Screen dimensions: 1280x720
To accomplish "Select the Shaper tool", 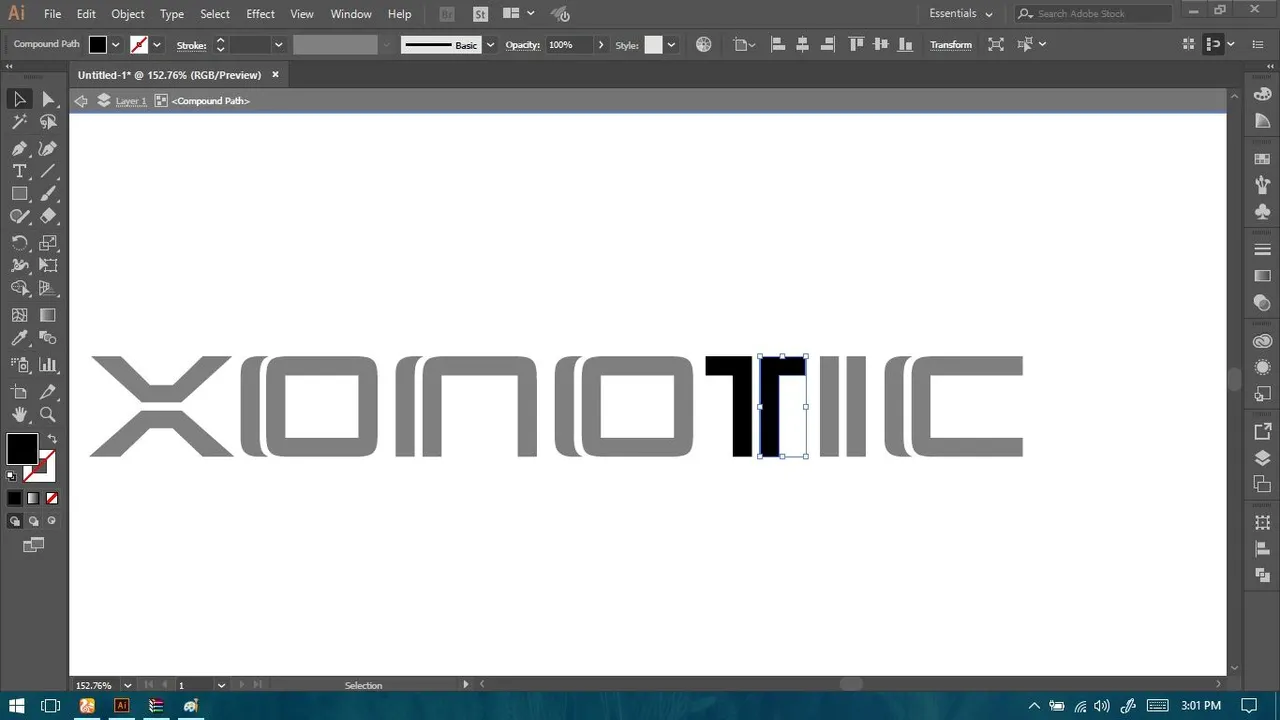I will (19, 216).
